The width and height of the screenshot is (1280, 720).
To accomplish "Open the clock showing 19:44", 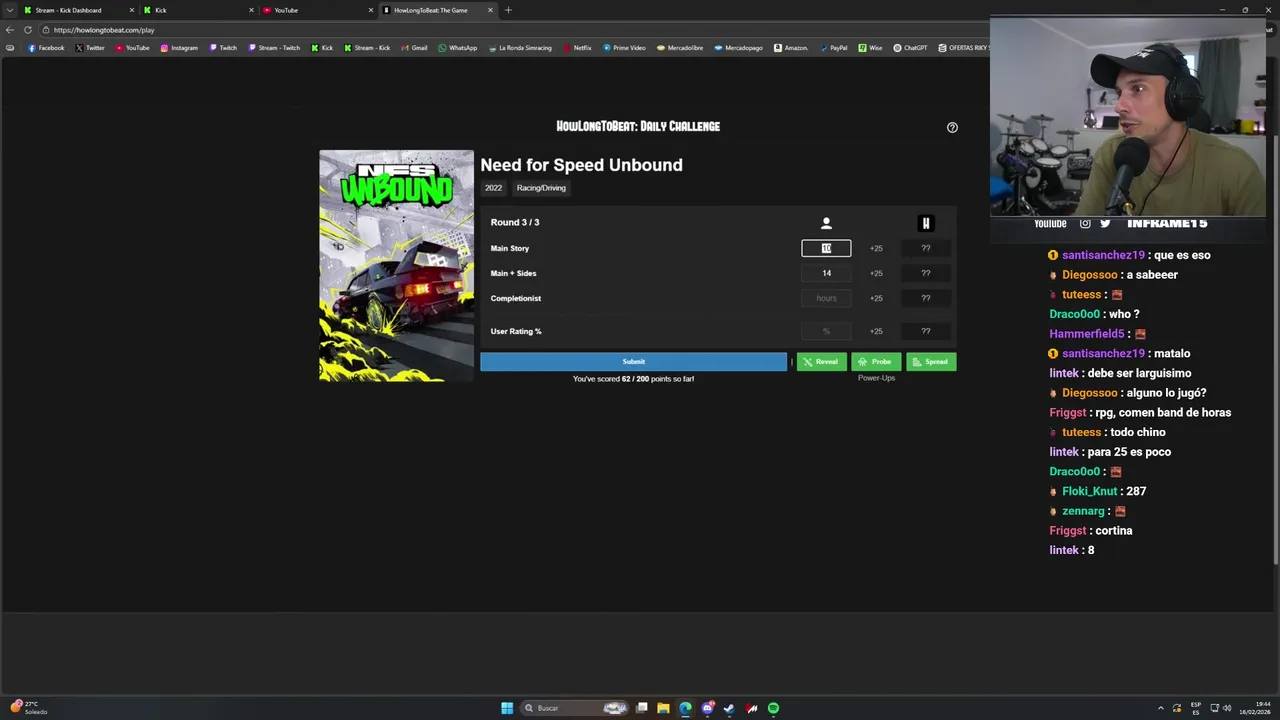I will click(x=1255, y=708).
